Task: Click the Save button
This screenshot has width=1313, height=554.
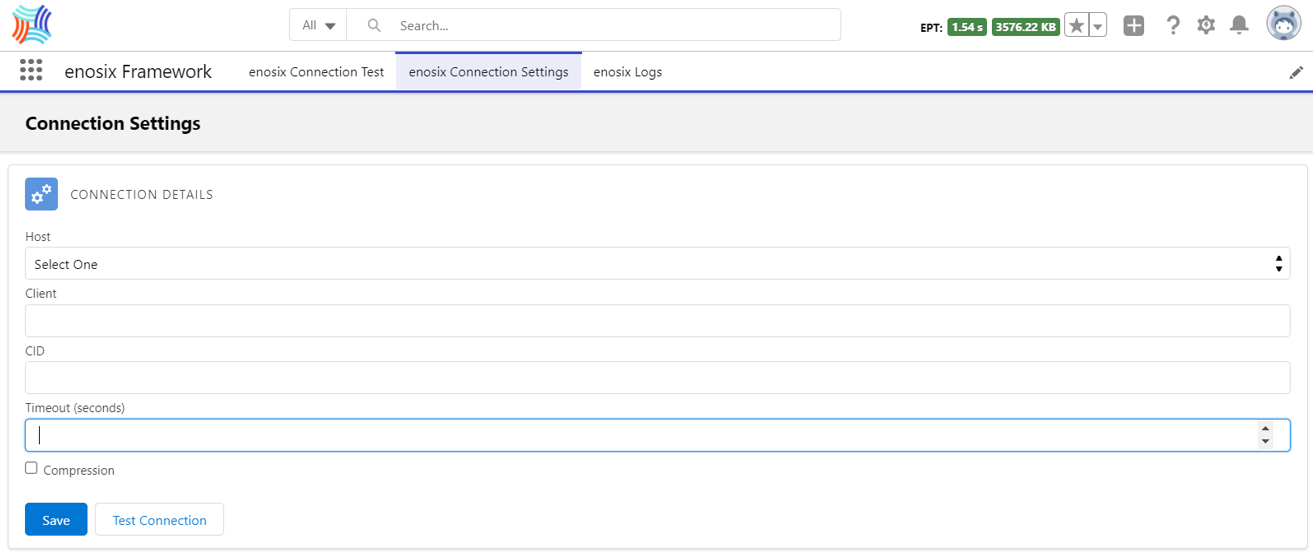Action: 56,520
